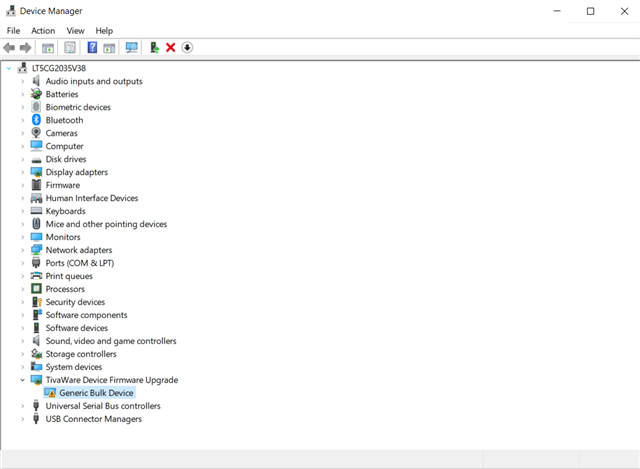Collapse the LT5CG2035V38 root node
Screen dimensions: 640x469
tap(9, 69)
